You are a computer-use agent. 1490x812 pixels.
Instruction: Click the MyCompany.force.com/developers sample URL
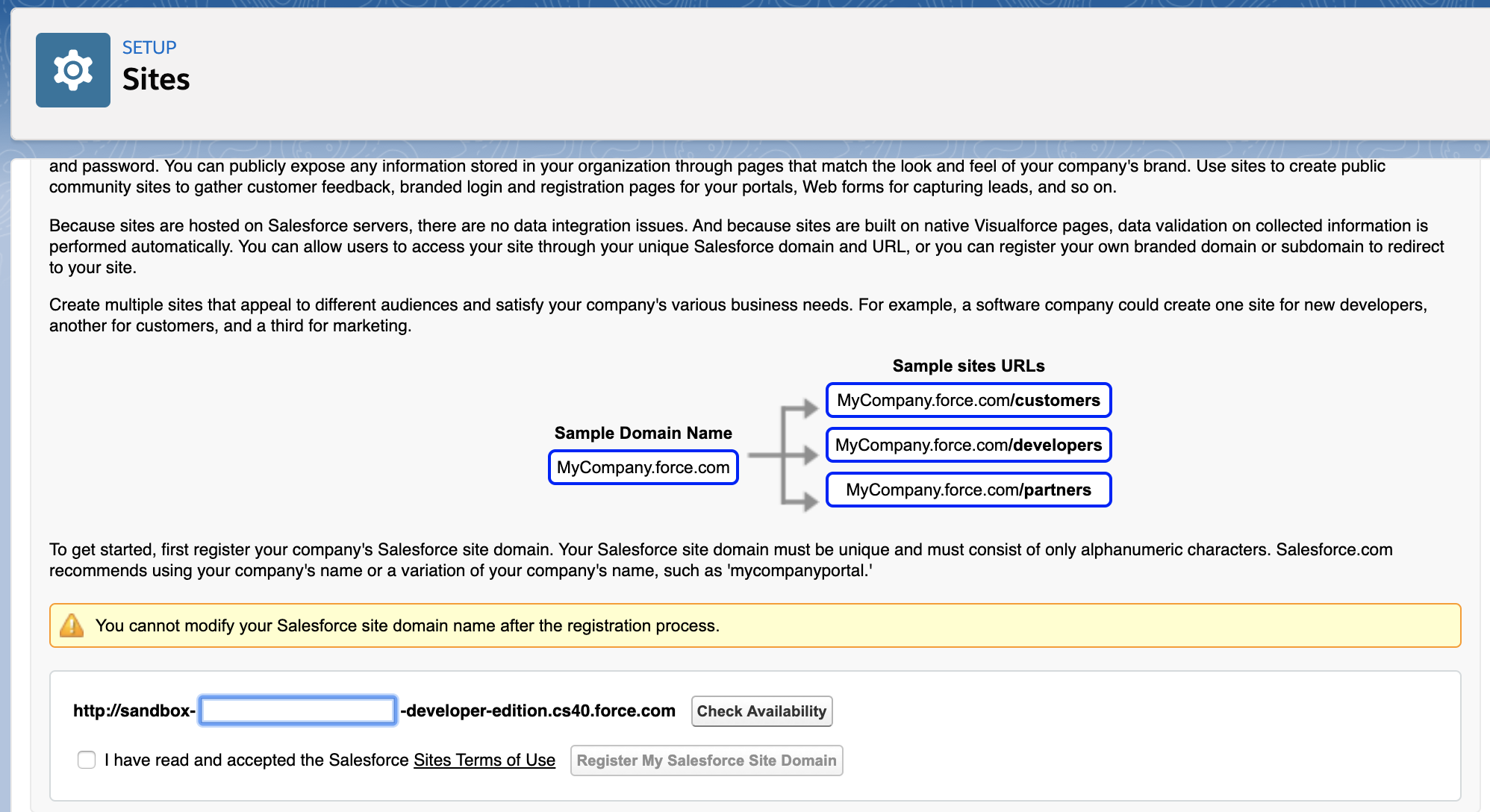coord(968,445)
